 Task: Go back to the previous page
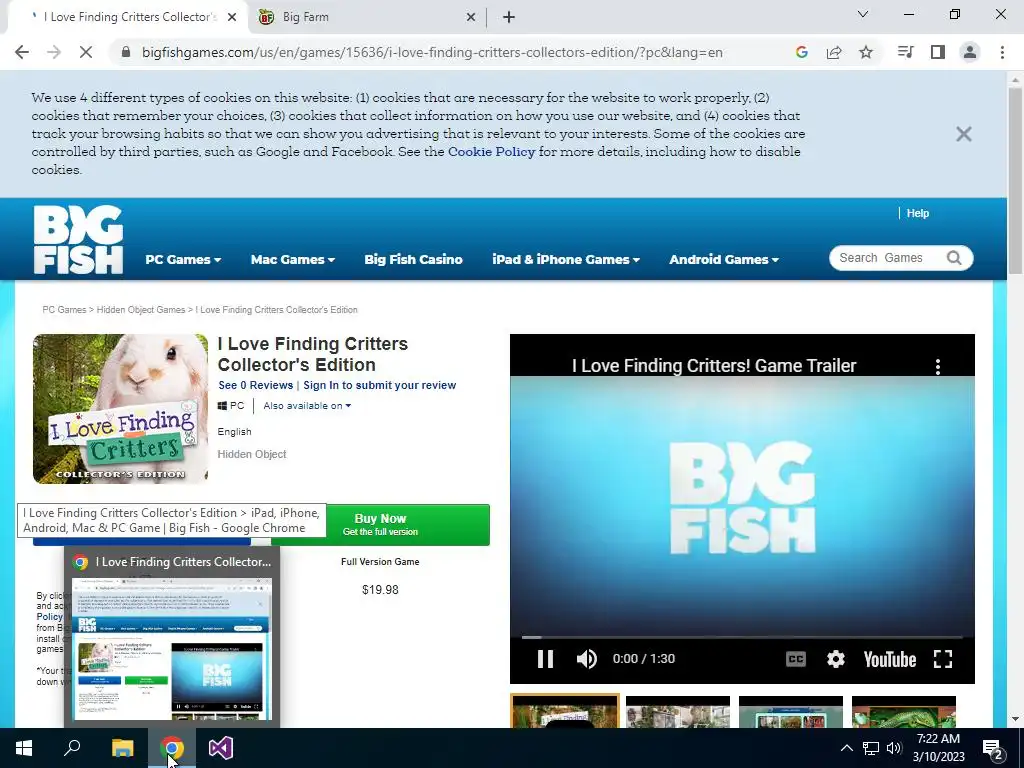(22, 52)
